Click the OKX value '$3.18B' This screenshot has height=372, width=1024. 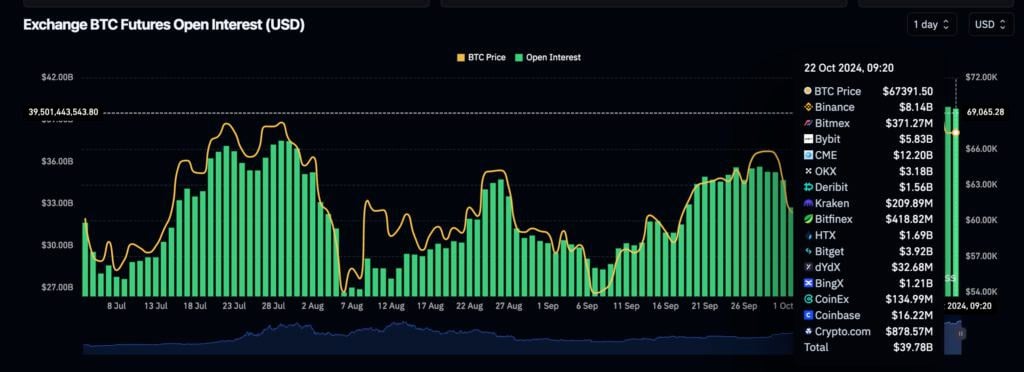click(x=916, y=172)
